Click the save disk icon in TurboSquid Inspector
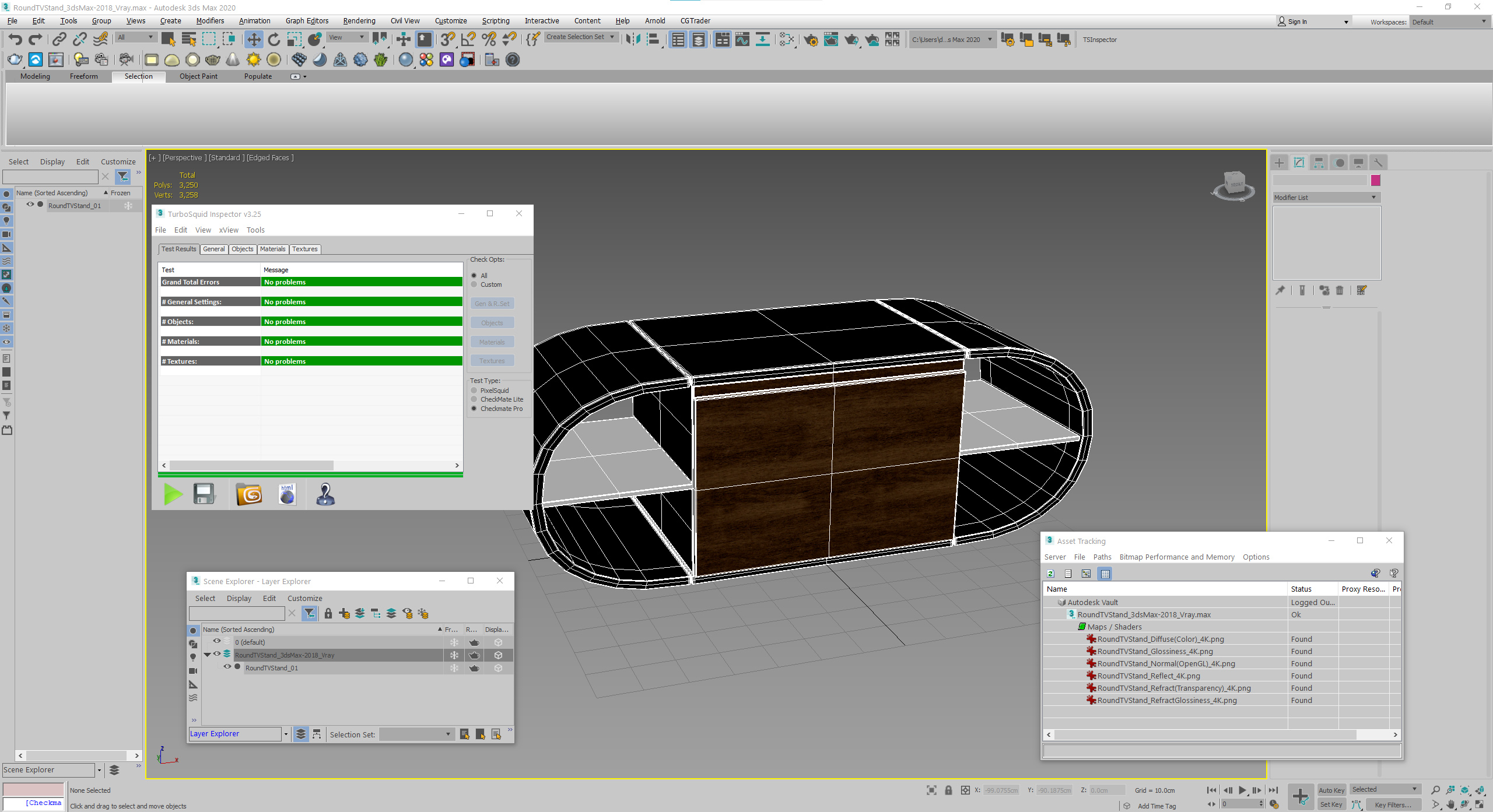The width and height of the screenshot is (1493, 812). pyautogui.click(x=204, y=494)
